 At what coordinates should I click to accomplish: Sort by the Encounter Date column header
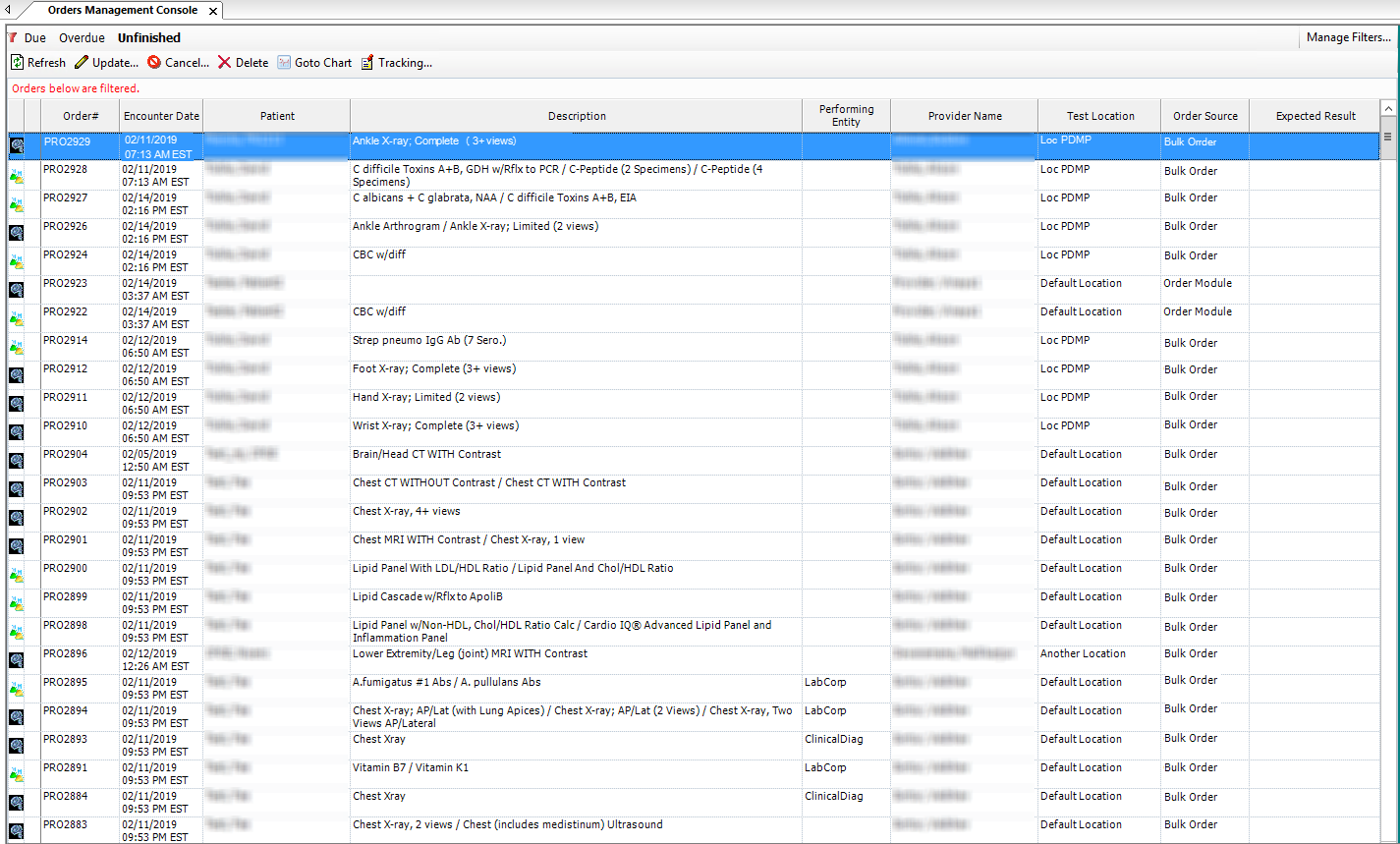161,116
